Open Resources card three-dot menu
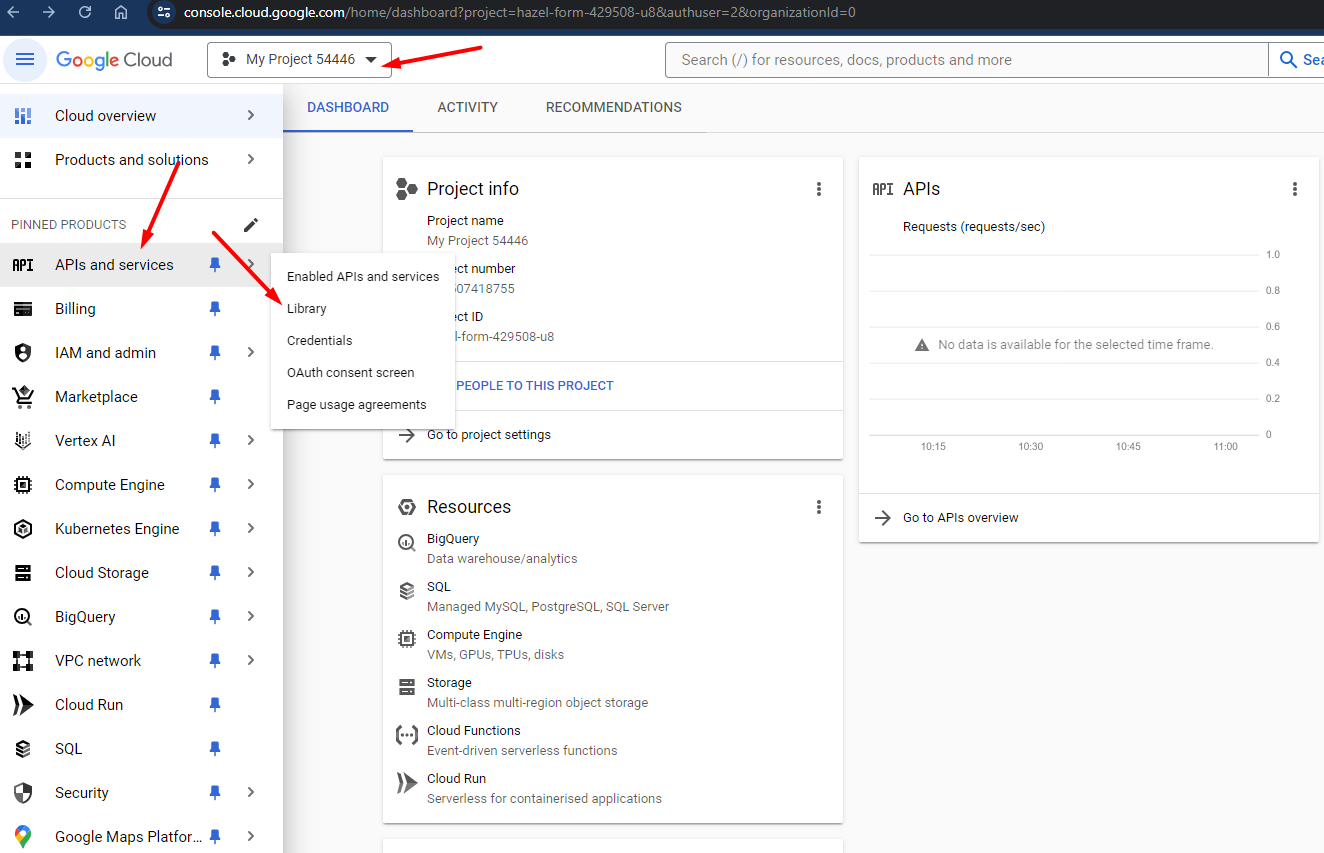 [x=819, y=507]
